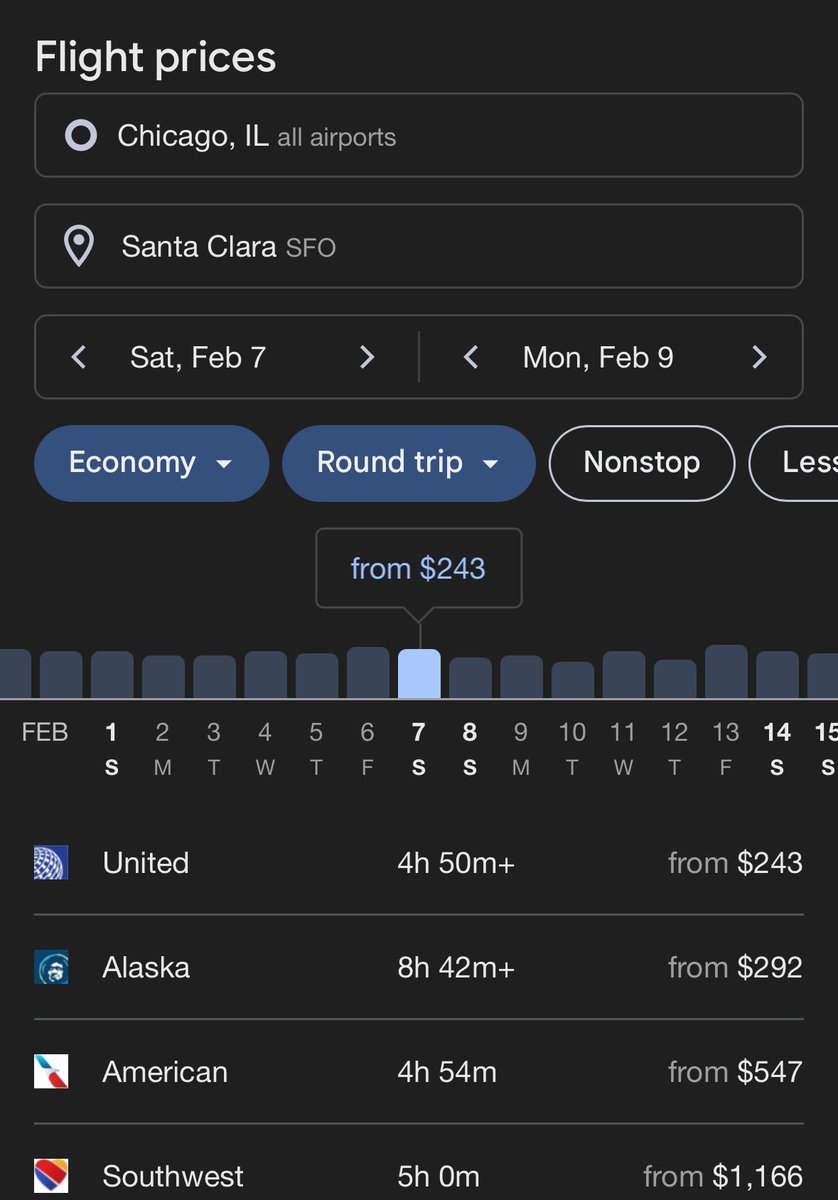Go to previous departure date arrow

coord(79,357)
